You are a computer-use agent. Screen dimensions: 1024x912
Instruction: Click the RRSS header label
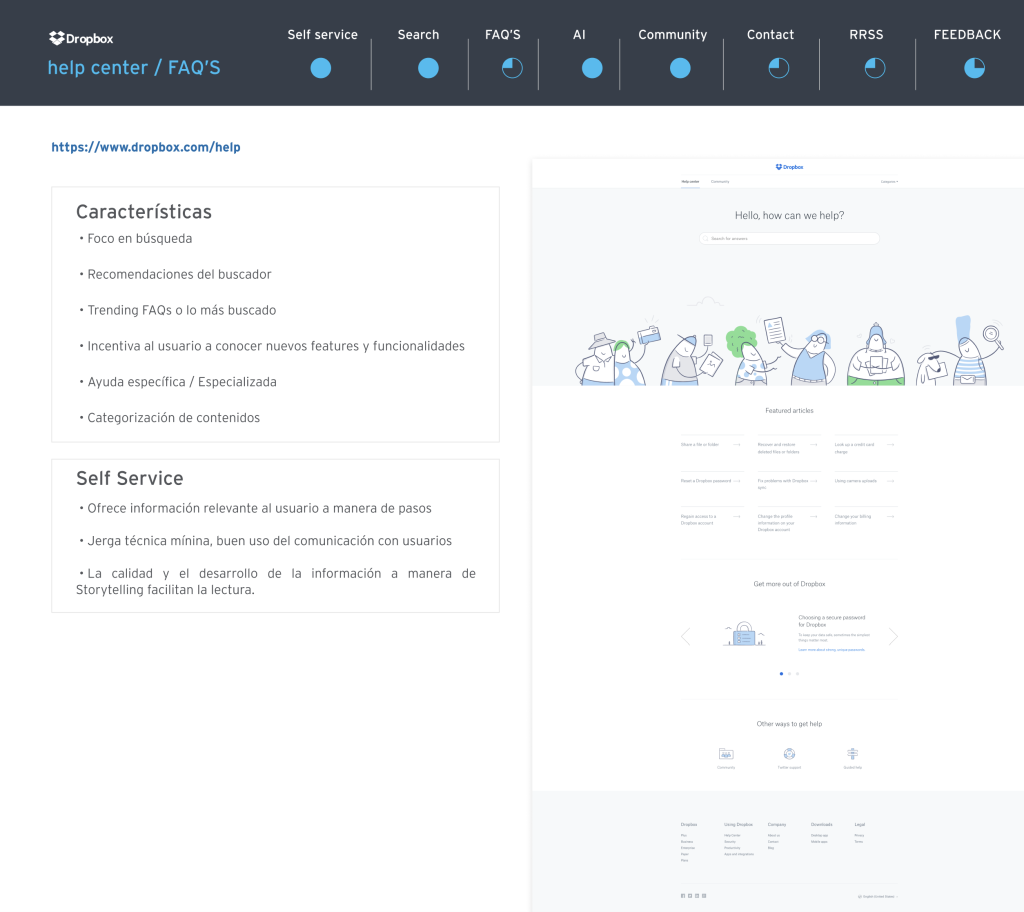[867, 35]
